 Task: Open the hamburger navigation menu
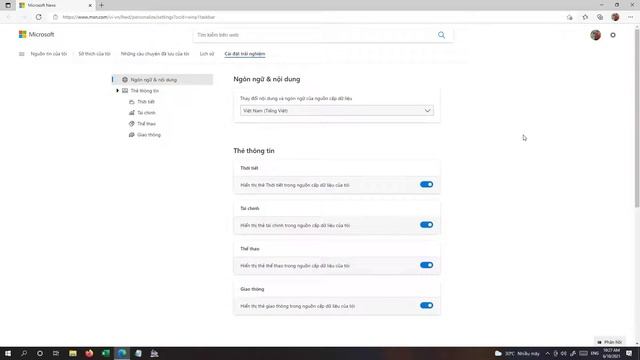click(x=22, y=54)
